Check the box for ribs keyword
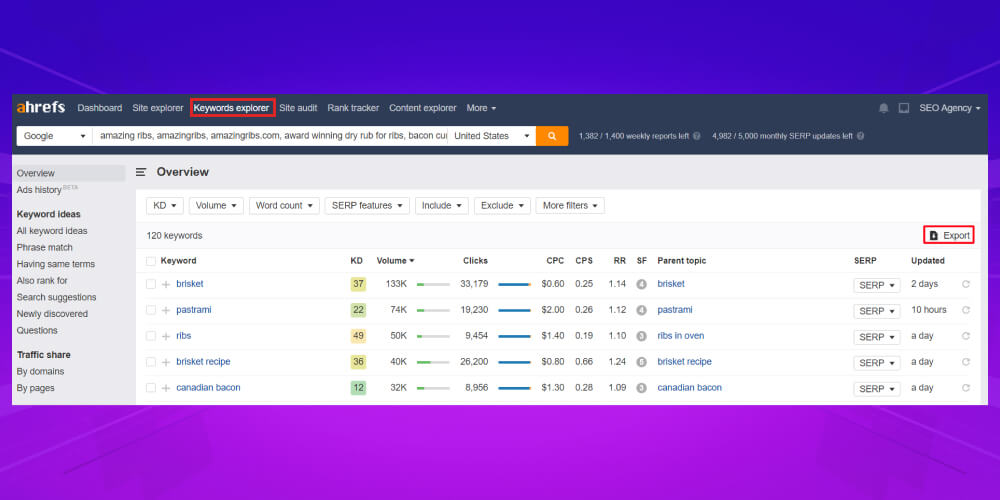Image resolution: width=1000 pixels, height=500 pixels. [151, 336]
